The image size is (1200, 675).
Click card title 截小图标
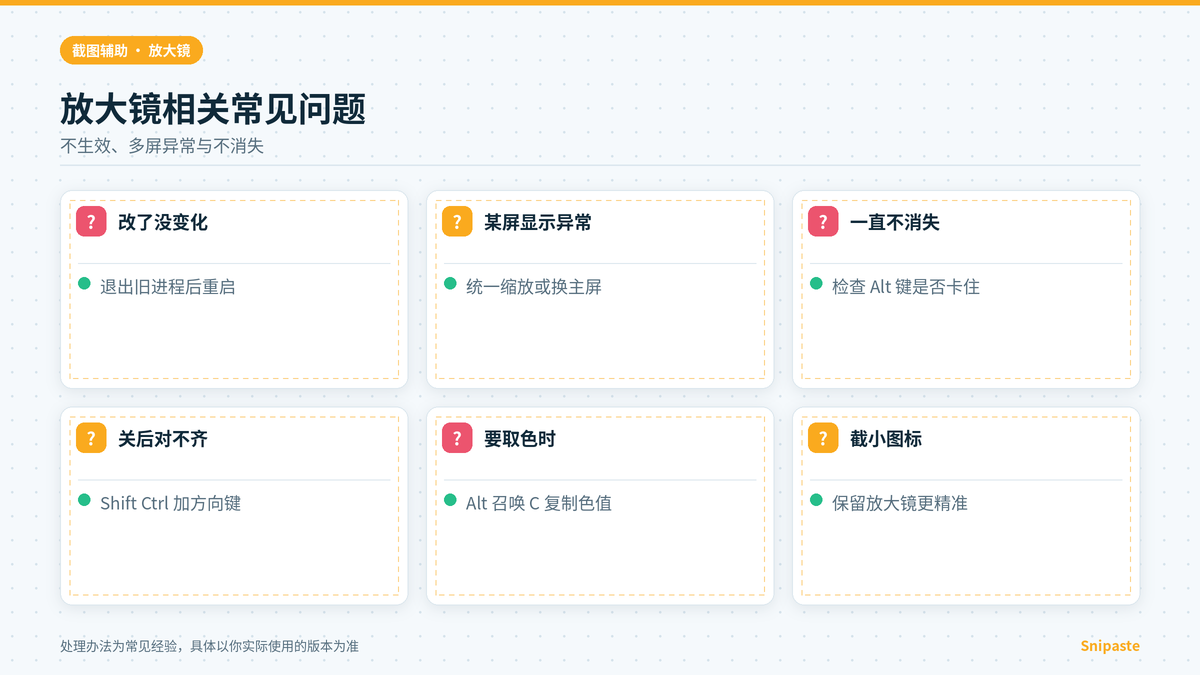point(886,438)
